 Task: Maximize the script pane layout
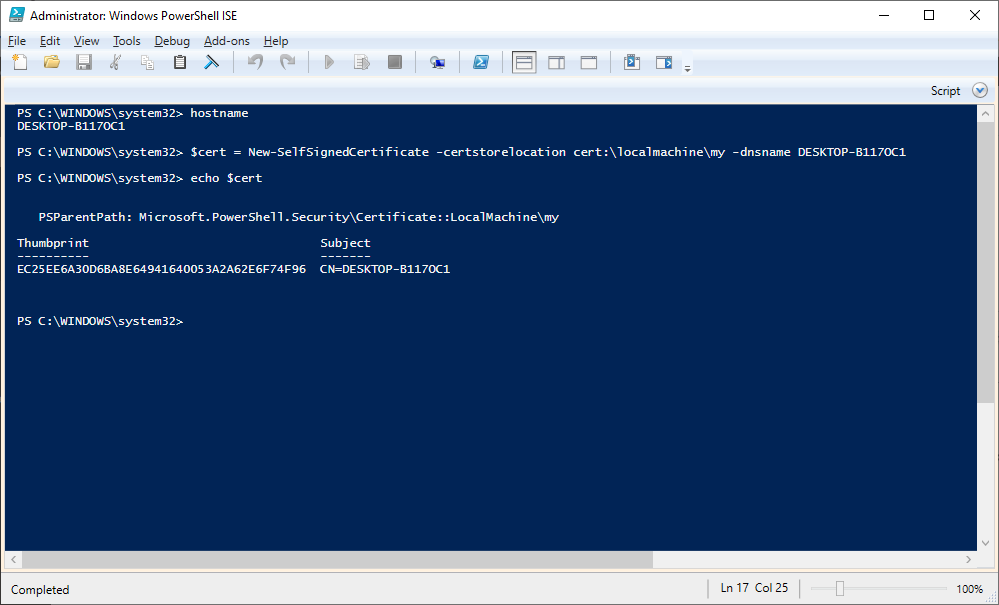(589, 62)
